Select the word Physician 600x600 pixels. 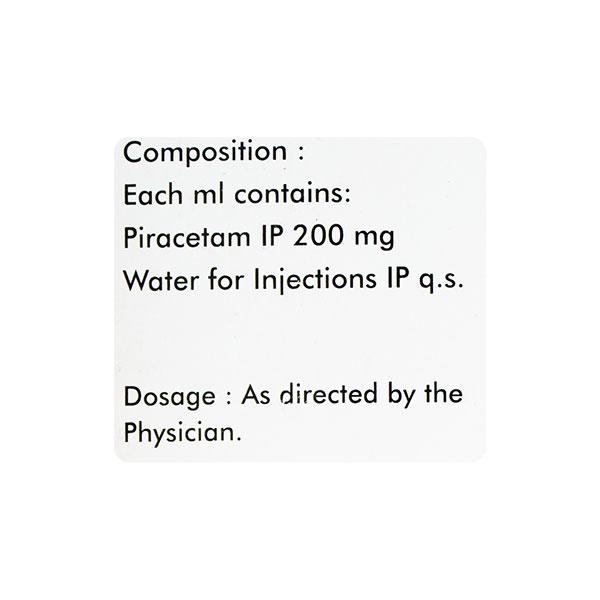click(x=182, y=434)
